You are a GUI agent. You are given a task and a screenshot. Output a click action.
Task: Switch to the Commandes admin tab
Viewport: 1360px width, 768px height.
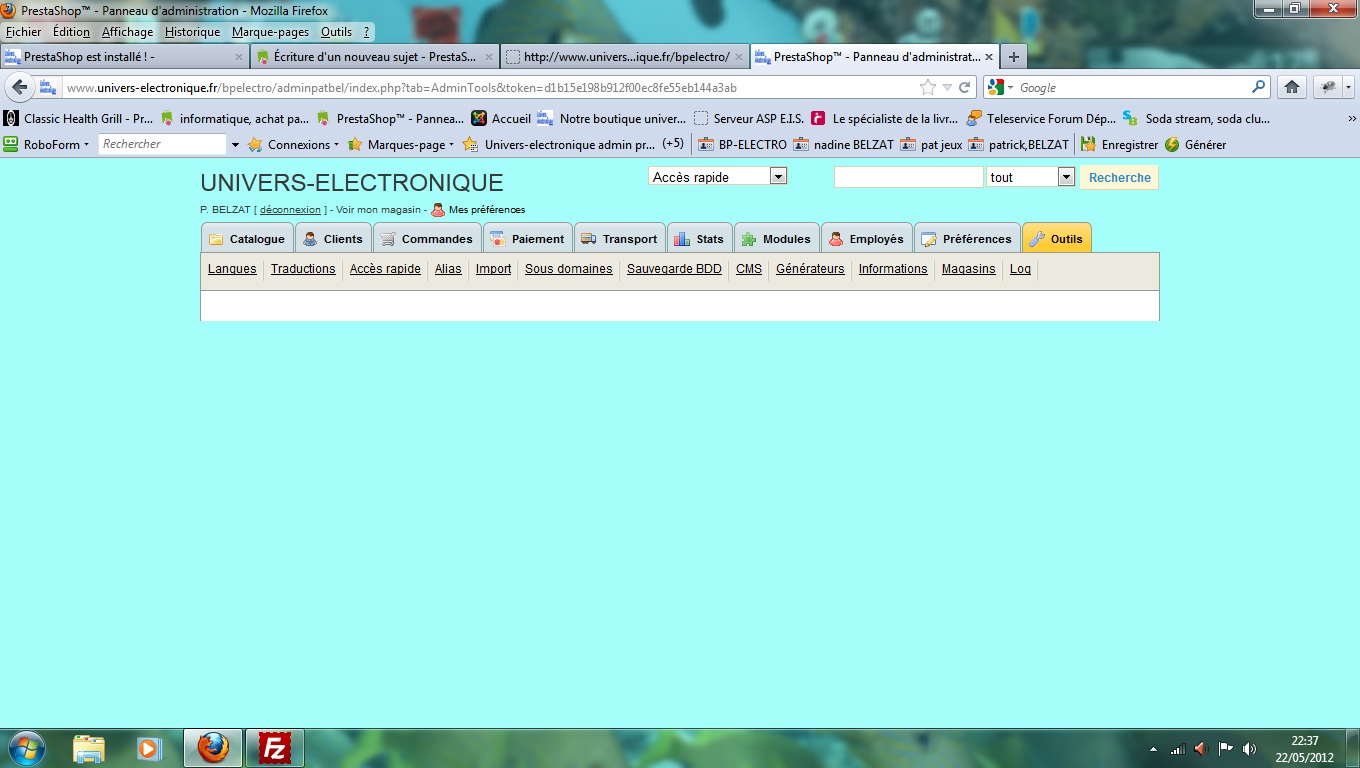(427, 238)
